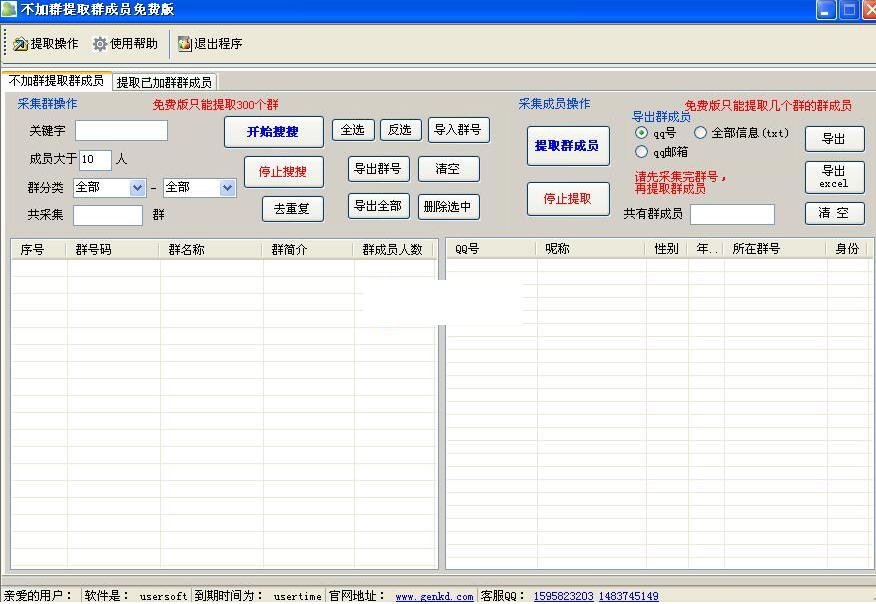Click the 退出程序 exit icon
The image size is (876, 604).
184,44
